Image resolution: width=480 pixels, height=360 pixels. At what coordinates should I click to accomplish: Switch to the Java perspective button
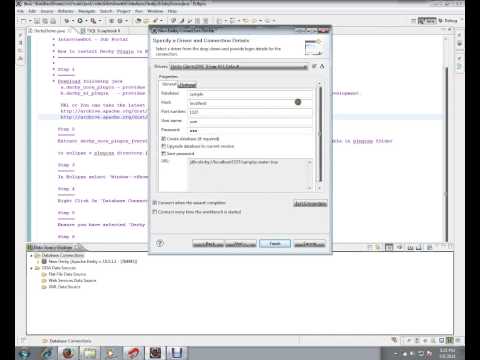[x=427, y=21]
